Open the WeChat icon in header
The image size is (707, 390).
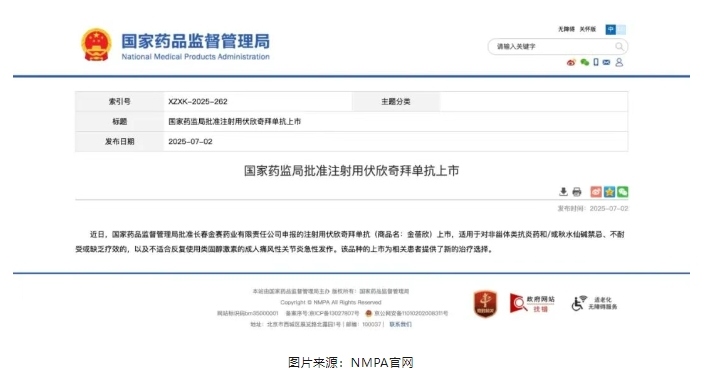pos(585,62)
